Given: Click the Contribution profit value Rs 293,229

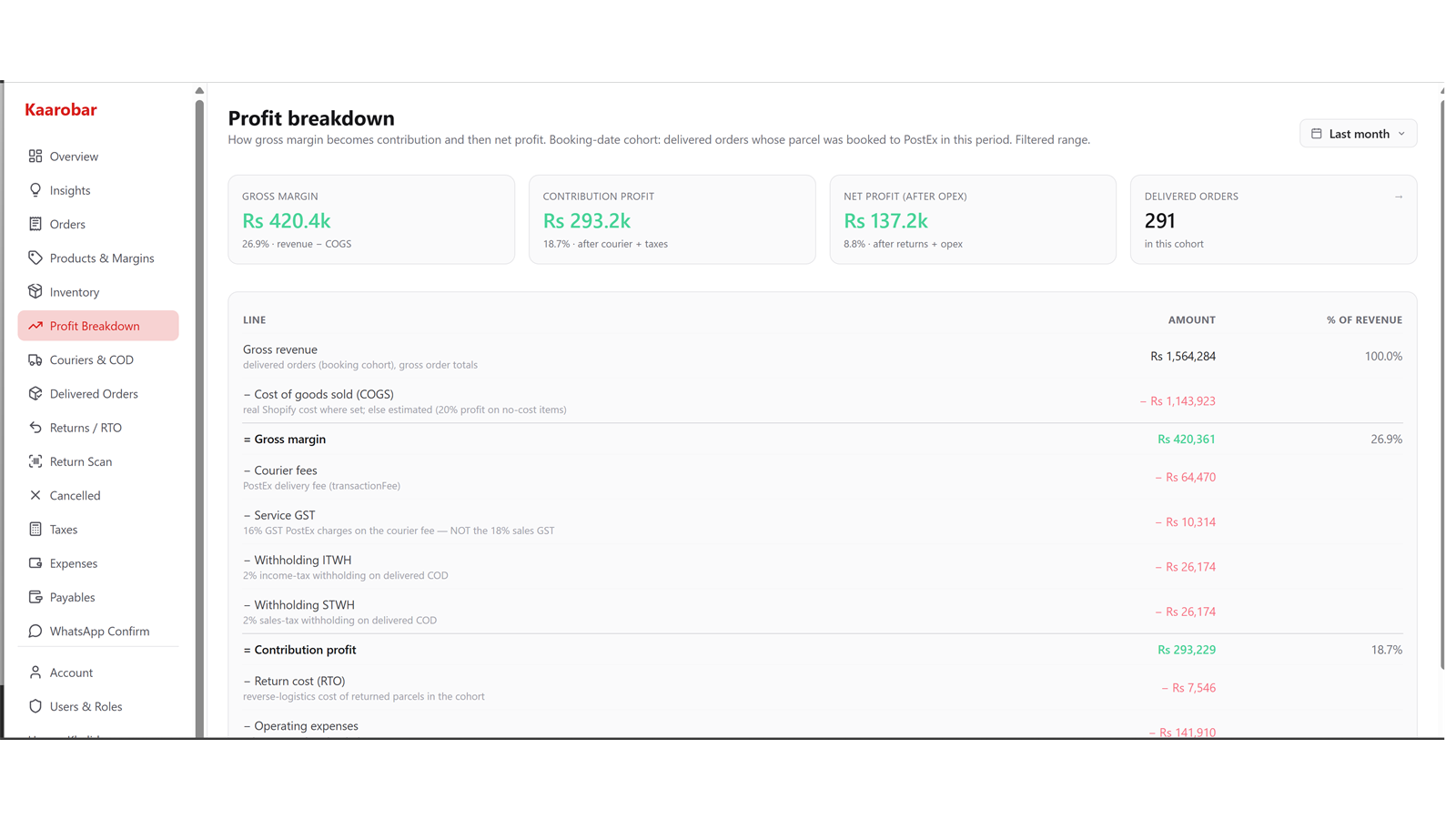Looking at the screenshot, I should (1187, 650).
